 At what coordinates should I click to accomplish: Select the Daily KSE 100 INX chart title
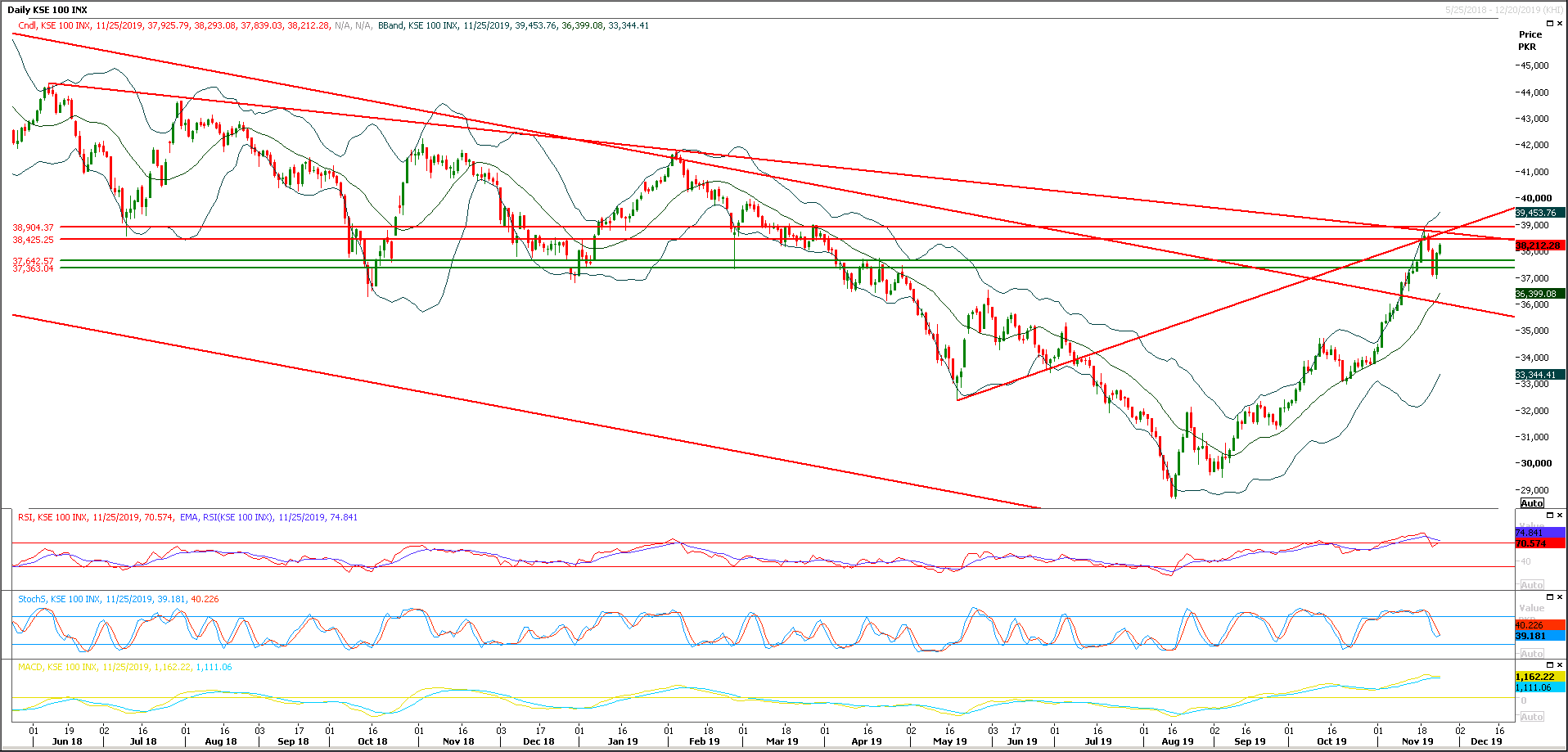pyautogui.click(x=47, y=10)
